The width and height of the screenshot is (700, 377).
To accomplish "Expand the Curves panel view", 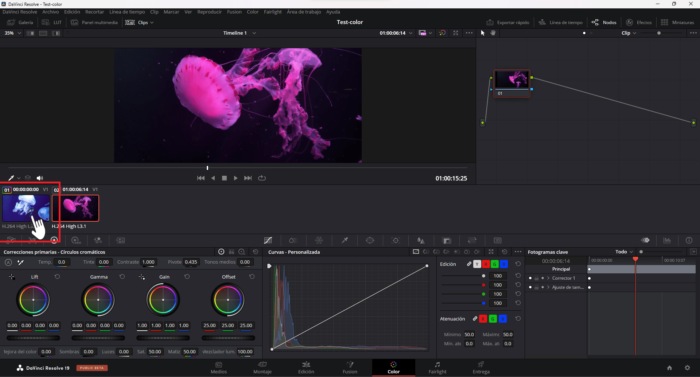I will point(491,252).
